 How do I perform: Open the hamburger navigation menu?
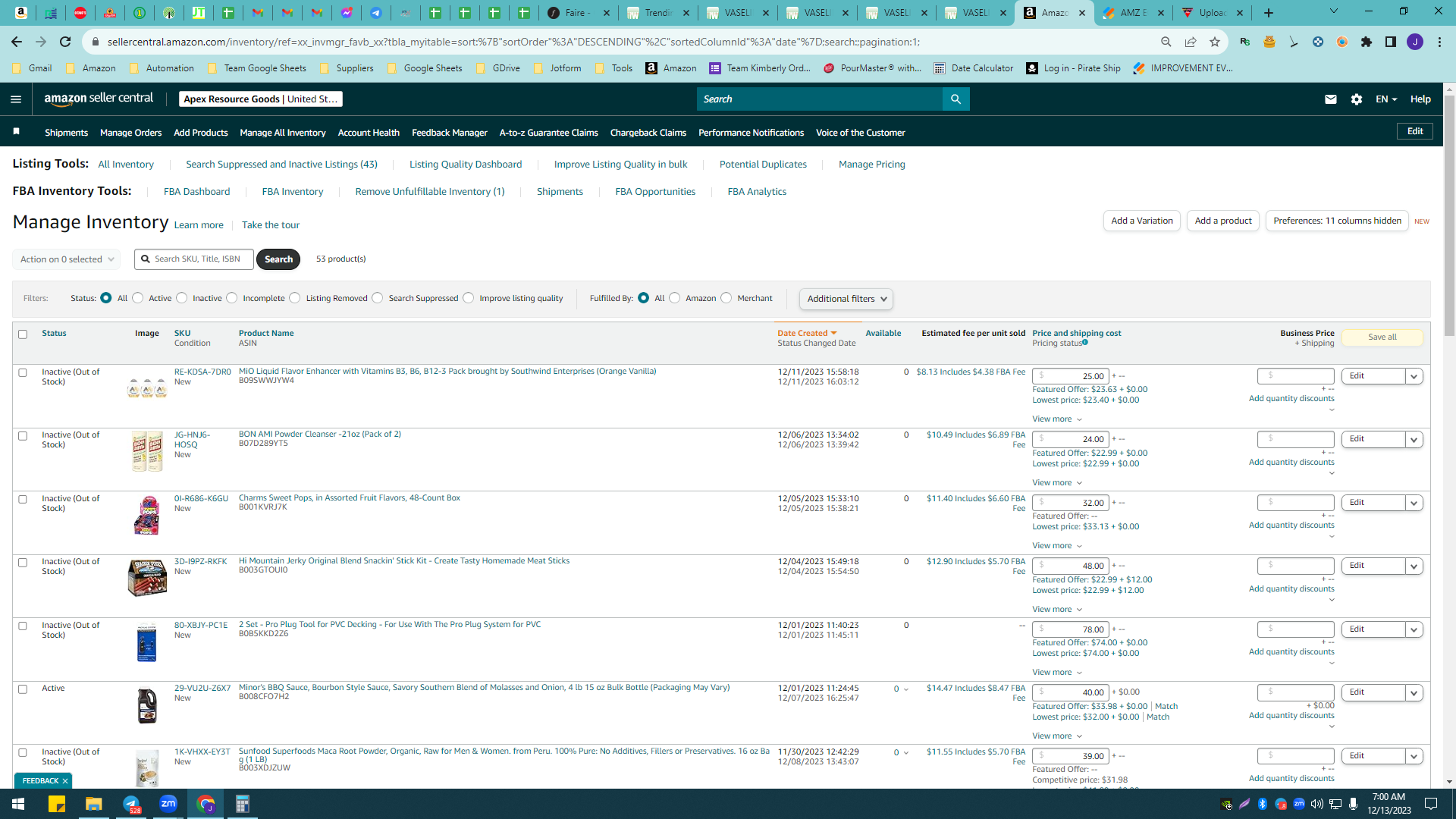[16, 99]
